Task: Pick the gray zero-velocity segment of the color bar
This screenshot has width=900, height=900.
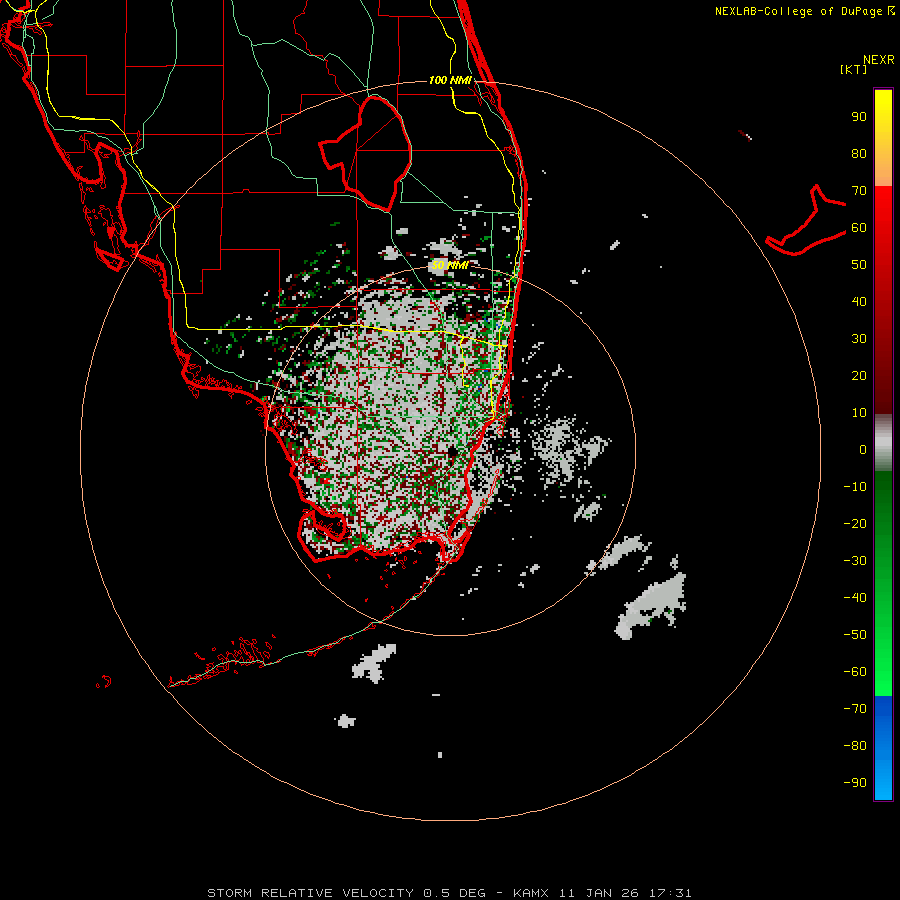Action: pyautogui.click(x=883, y=442)
